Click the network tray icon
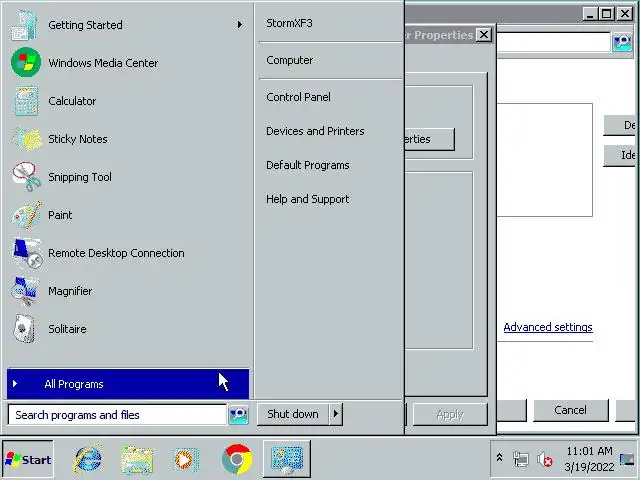Viewport: 640px width, 480px height. (521, 459)
